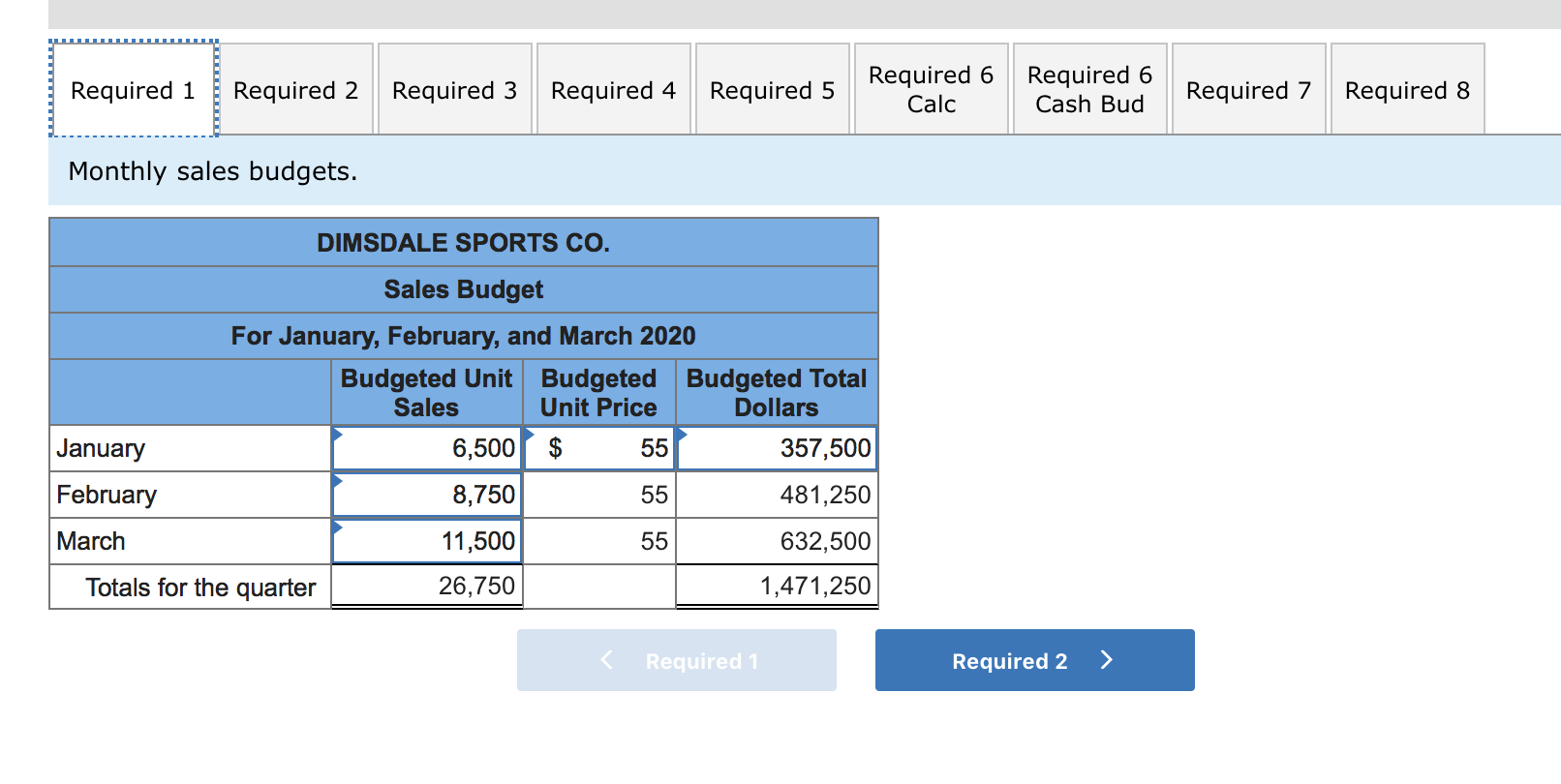Screen dimensions: 1561x784
Task: Click the DIMSDALE SPORTS CO. title
Action: click(464, 242)
